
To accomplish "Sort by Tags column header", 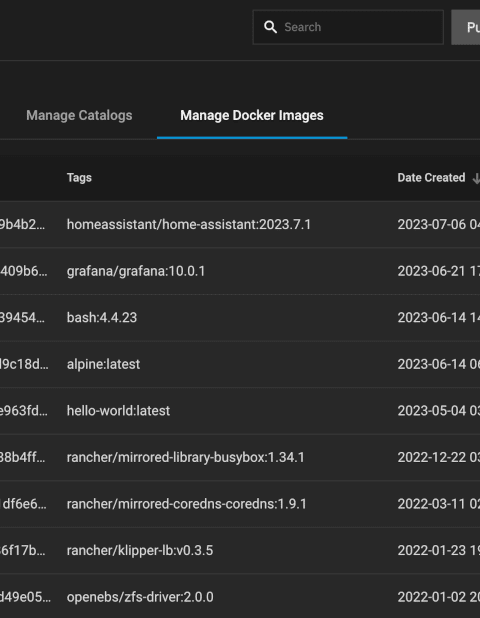I will tap(79, 178).
